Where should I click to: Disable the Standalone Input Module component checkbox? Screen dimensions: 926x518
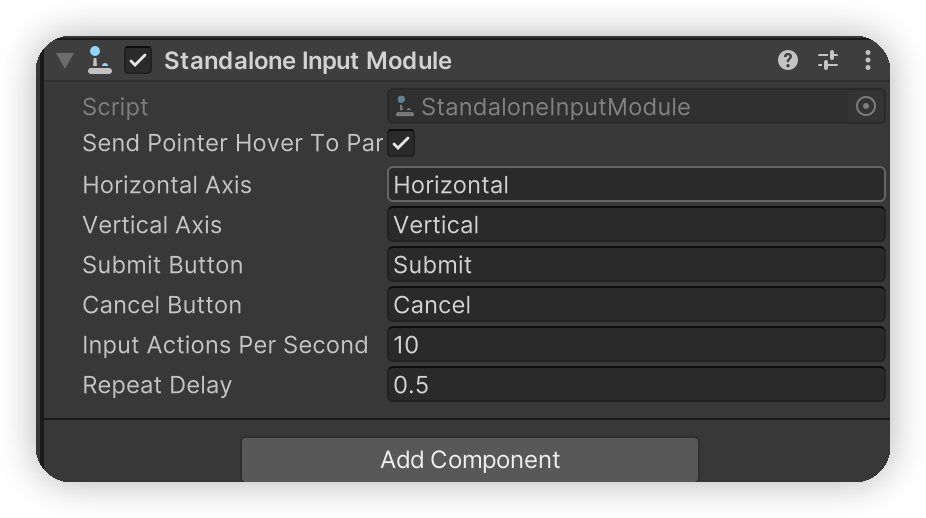(x=138, y=61)
